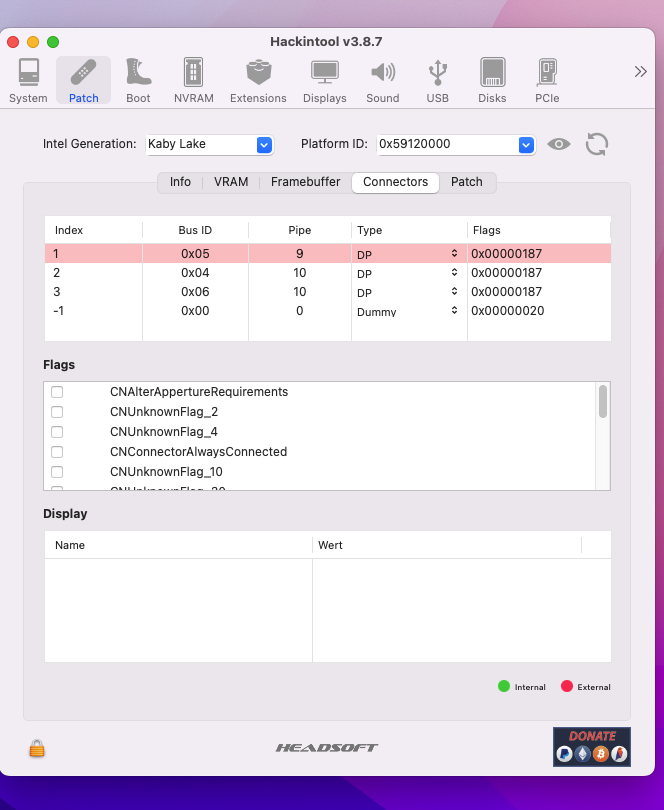Enable CNUnknownFlag_10 checkbox

click(57, 472)
